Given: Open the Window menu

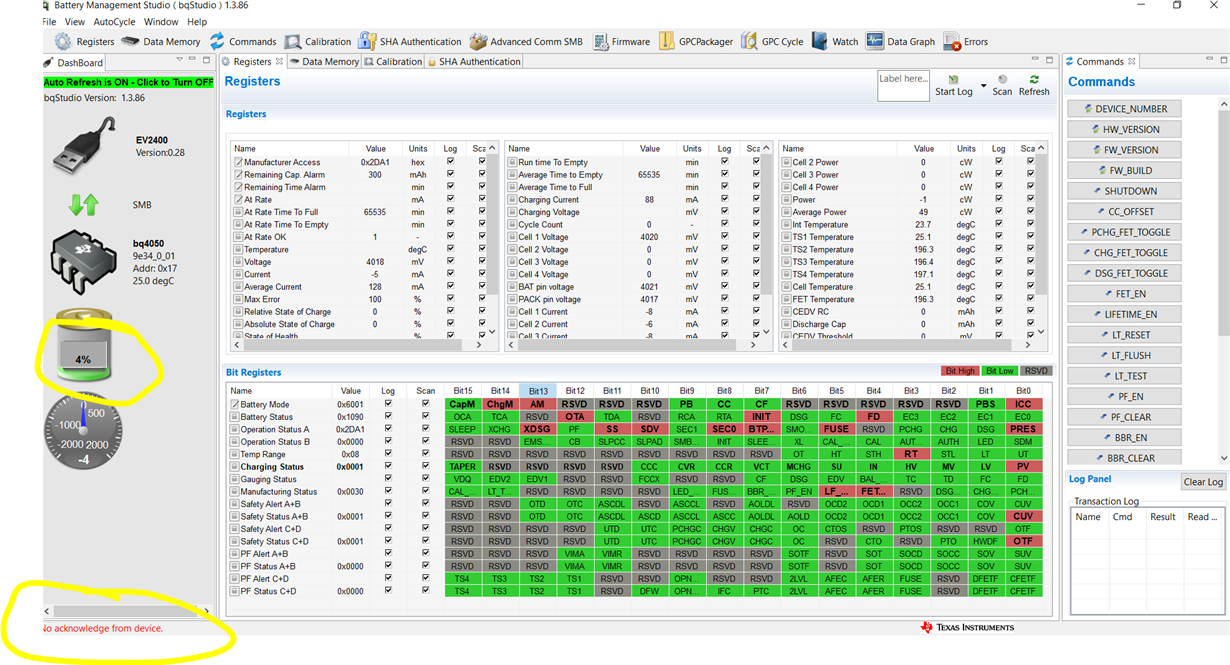Looking at the screenshot, I should click(161, 21).
